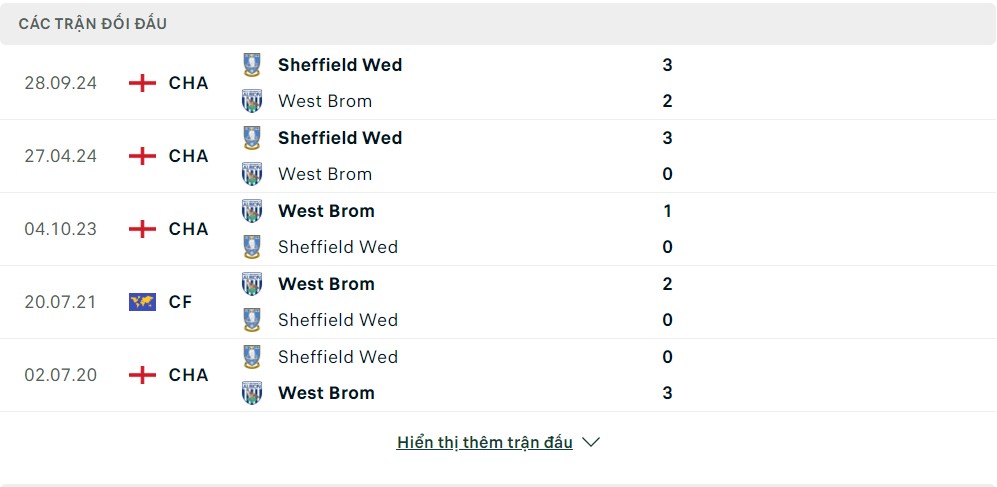Click England flag icon beside 02.07.20
Screen dimensions: 997x487
(142, 375)
